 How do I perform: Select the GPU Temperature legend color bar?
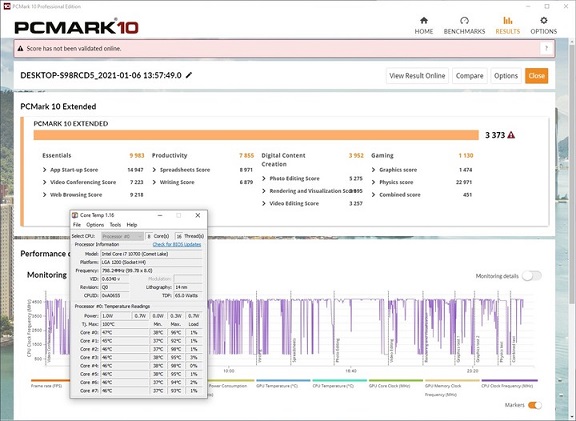pyautogui.click(x=283, y=380)
